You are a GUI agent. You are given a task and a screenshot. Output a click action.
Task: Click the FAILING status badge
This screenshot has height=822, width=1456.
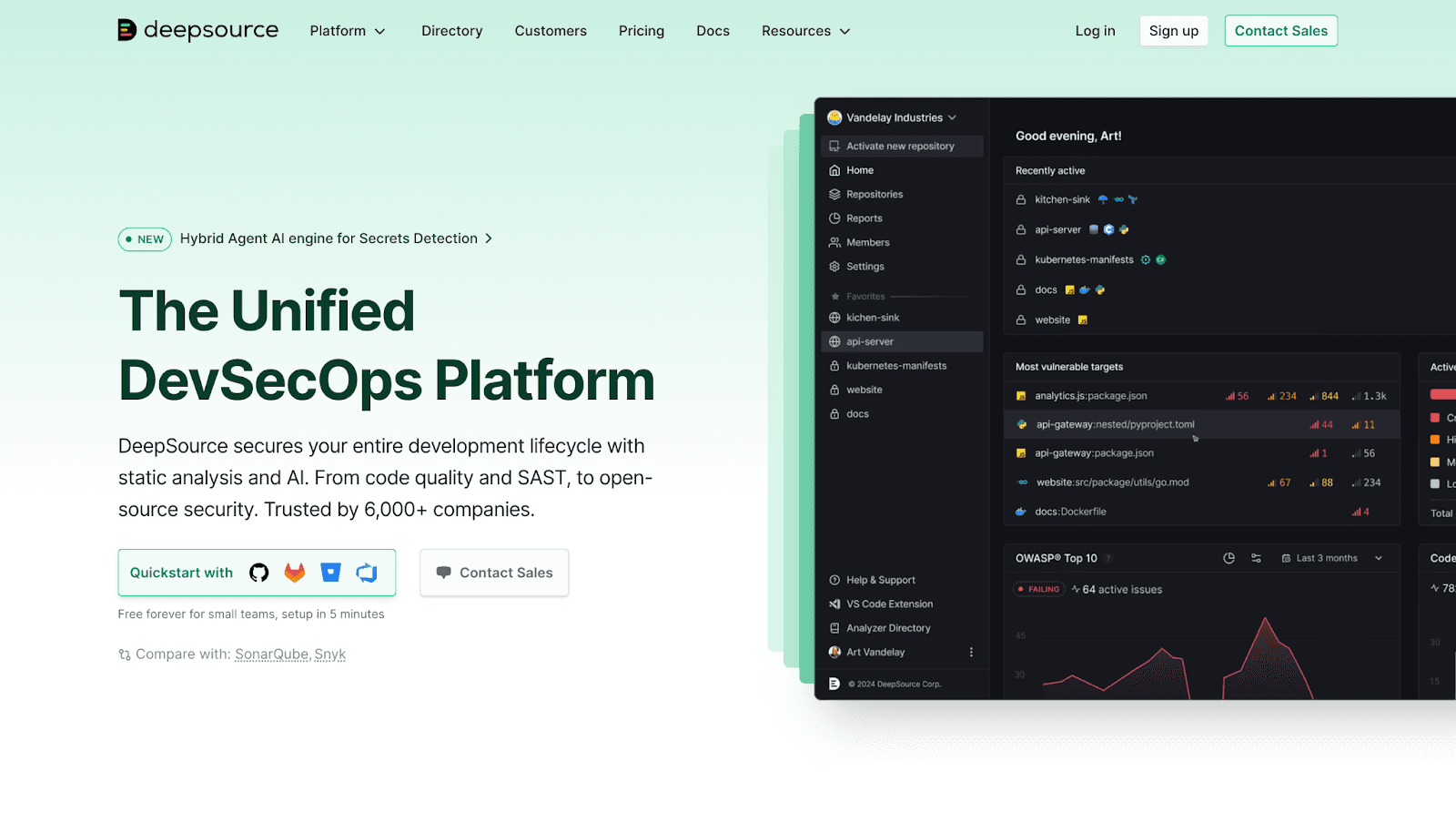tap(1039, 589)
